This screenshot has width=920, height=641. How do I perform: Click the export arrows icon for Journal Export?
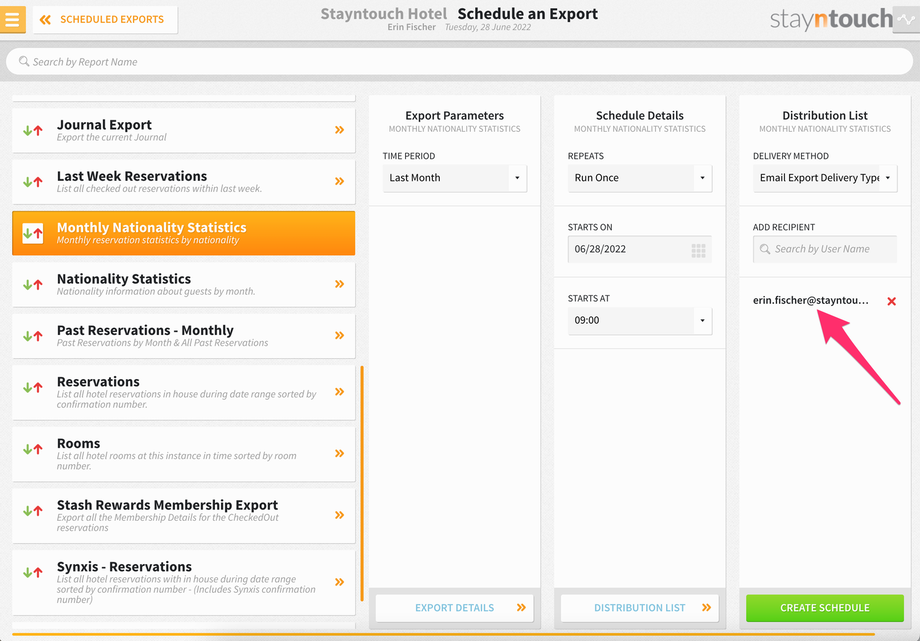pyautogui.click(x=33, y=130)
